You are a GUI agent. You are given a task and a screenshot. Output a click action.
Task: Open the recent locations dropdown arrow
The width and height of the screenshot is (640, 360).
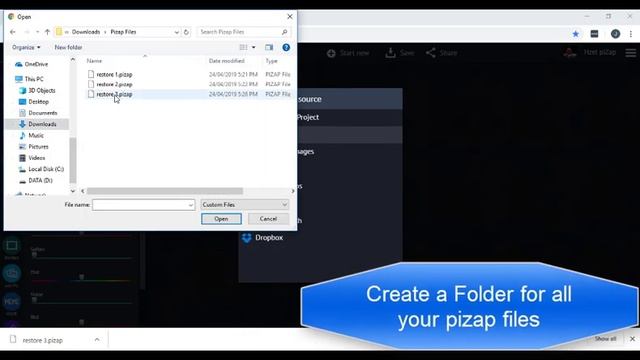click(37, 32)
